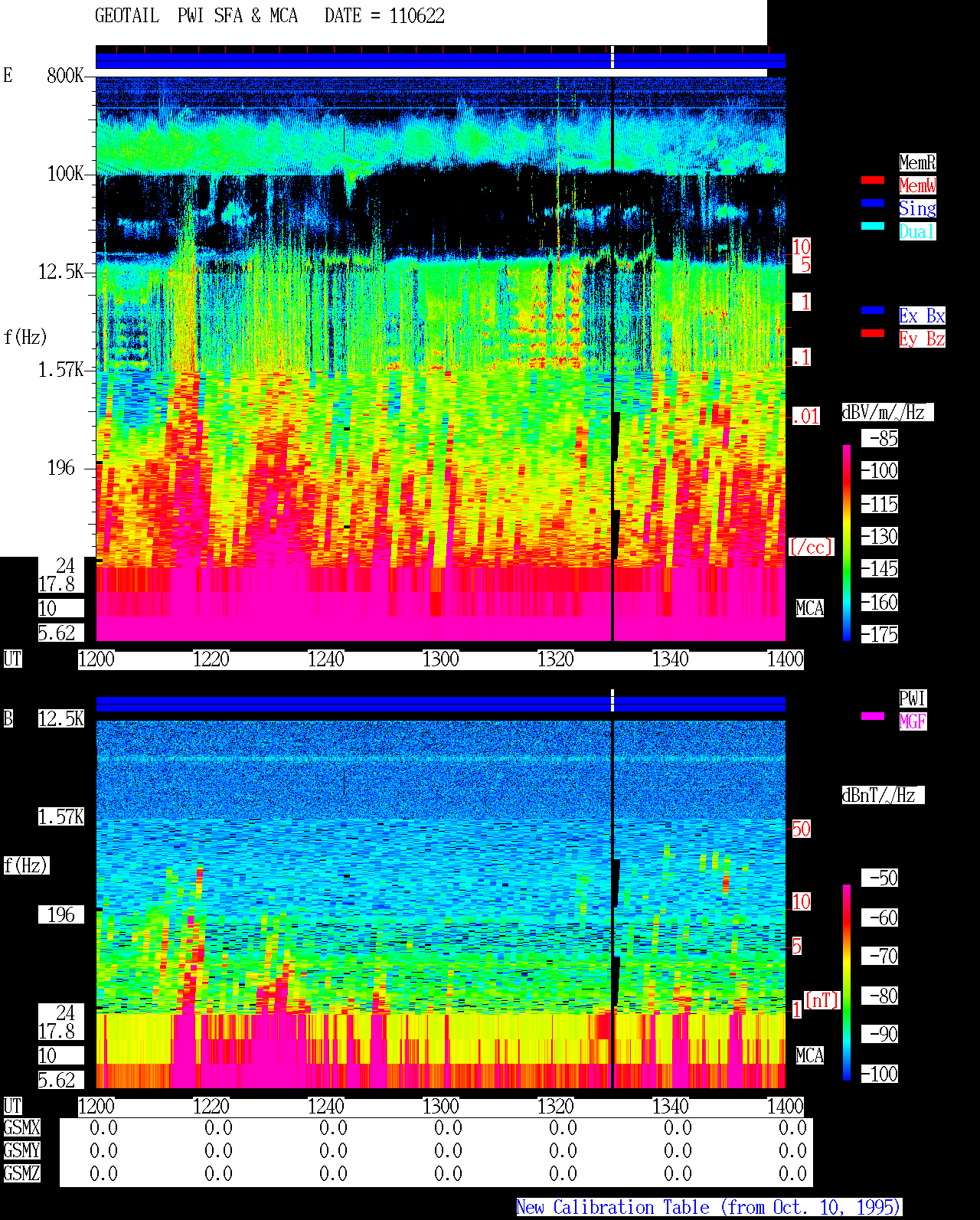Click the Ex Bx legend label
Image resolution: width=980 pixels, height=1220 pixels.
click(922, 316)
